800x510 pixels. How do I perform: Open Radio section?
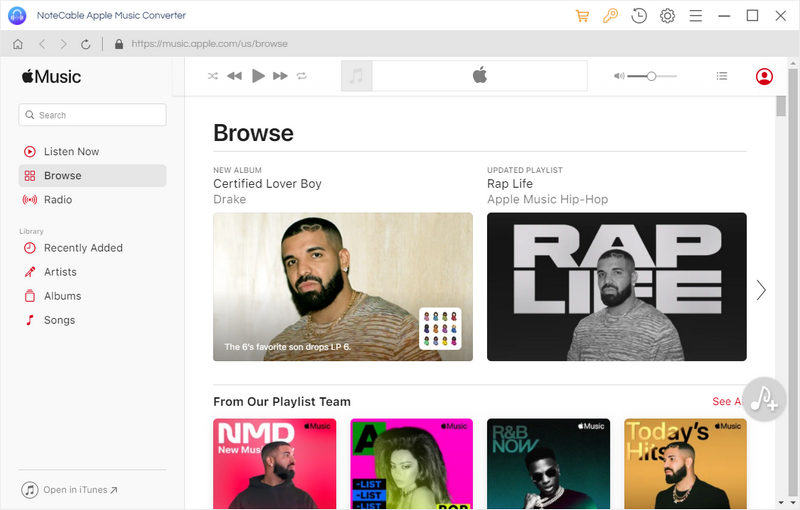tap(92, 199)
